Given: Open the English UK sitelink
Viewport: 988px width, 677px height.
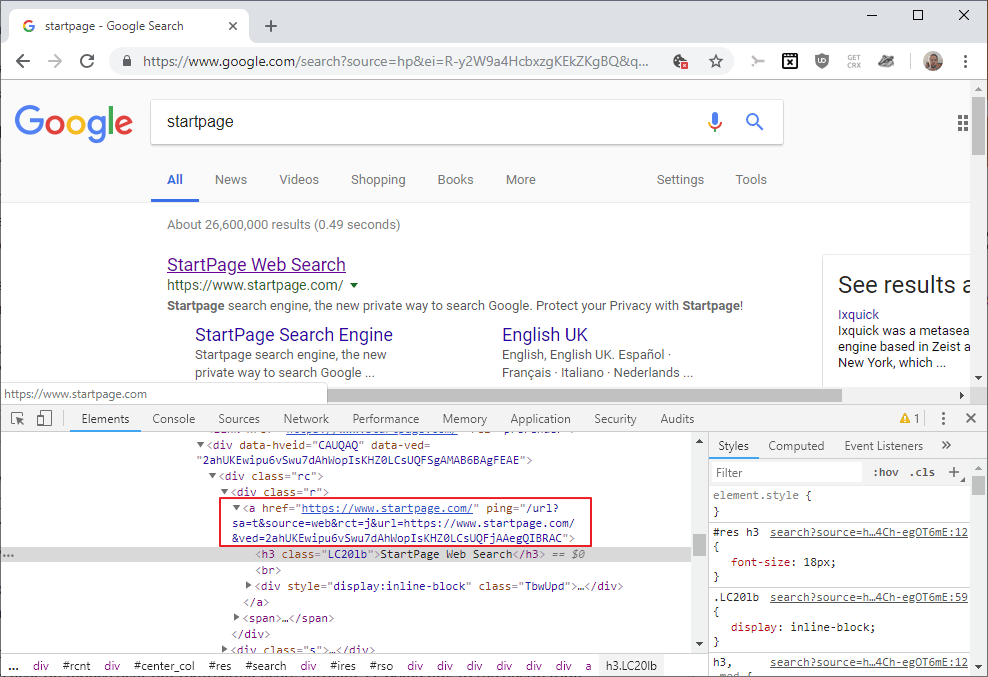Looking at the screenshot, I should coord(544,335).
